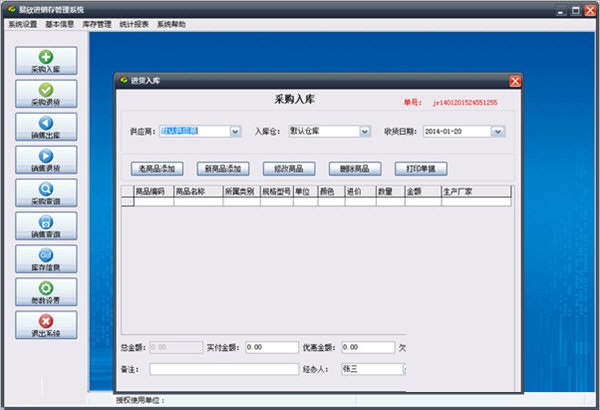600x410 pixels.
Task: Click the 数量 column header
Action: (390, 191)
